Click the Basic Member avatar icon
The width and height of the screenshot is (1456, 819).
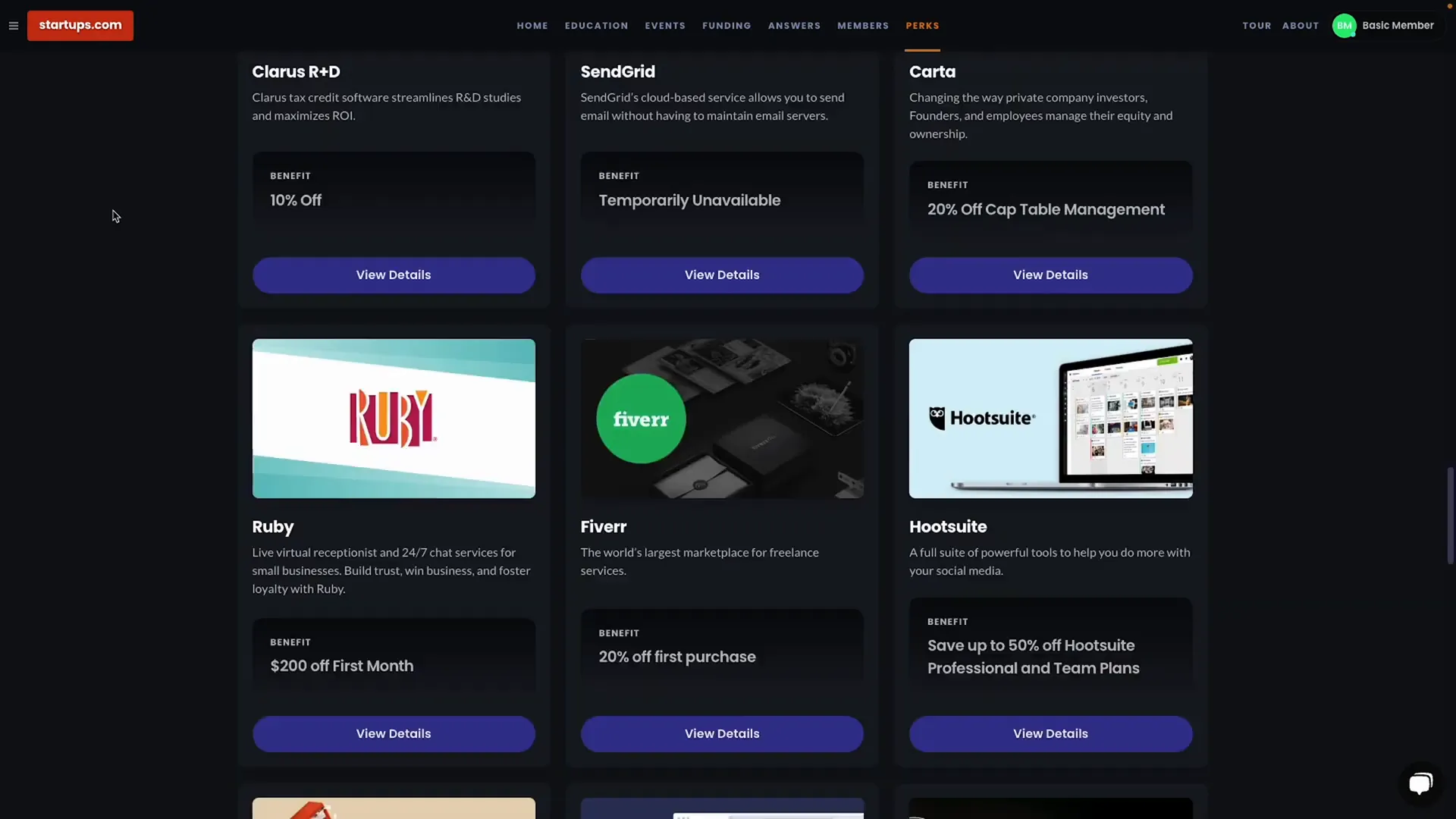[1345, 26]
